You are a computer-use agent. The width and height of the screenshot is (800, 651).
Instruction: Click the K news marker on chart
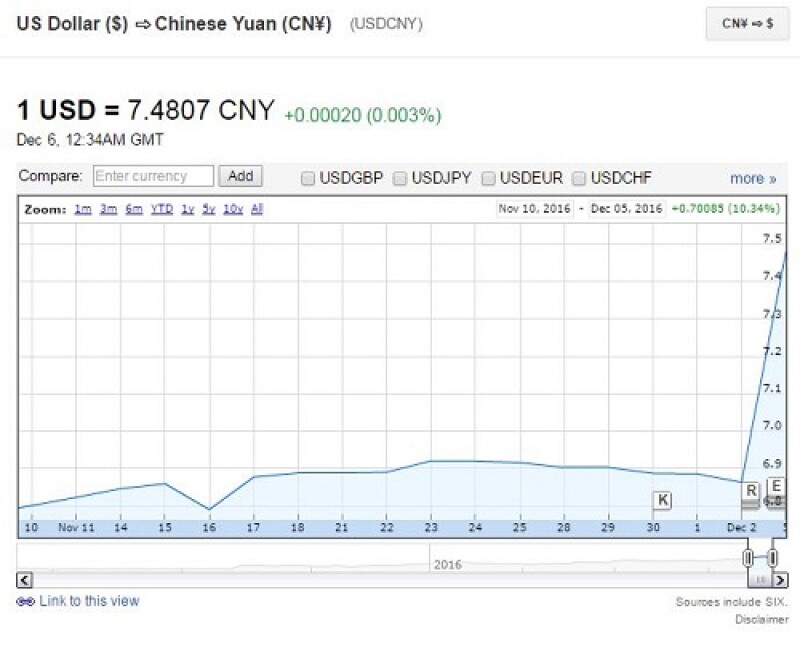662,499
